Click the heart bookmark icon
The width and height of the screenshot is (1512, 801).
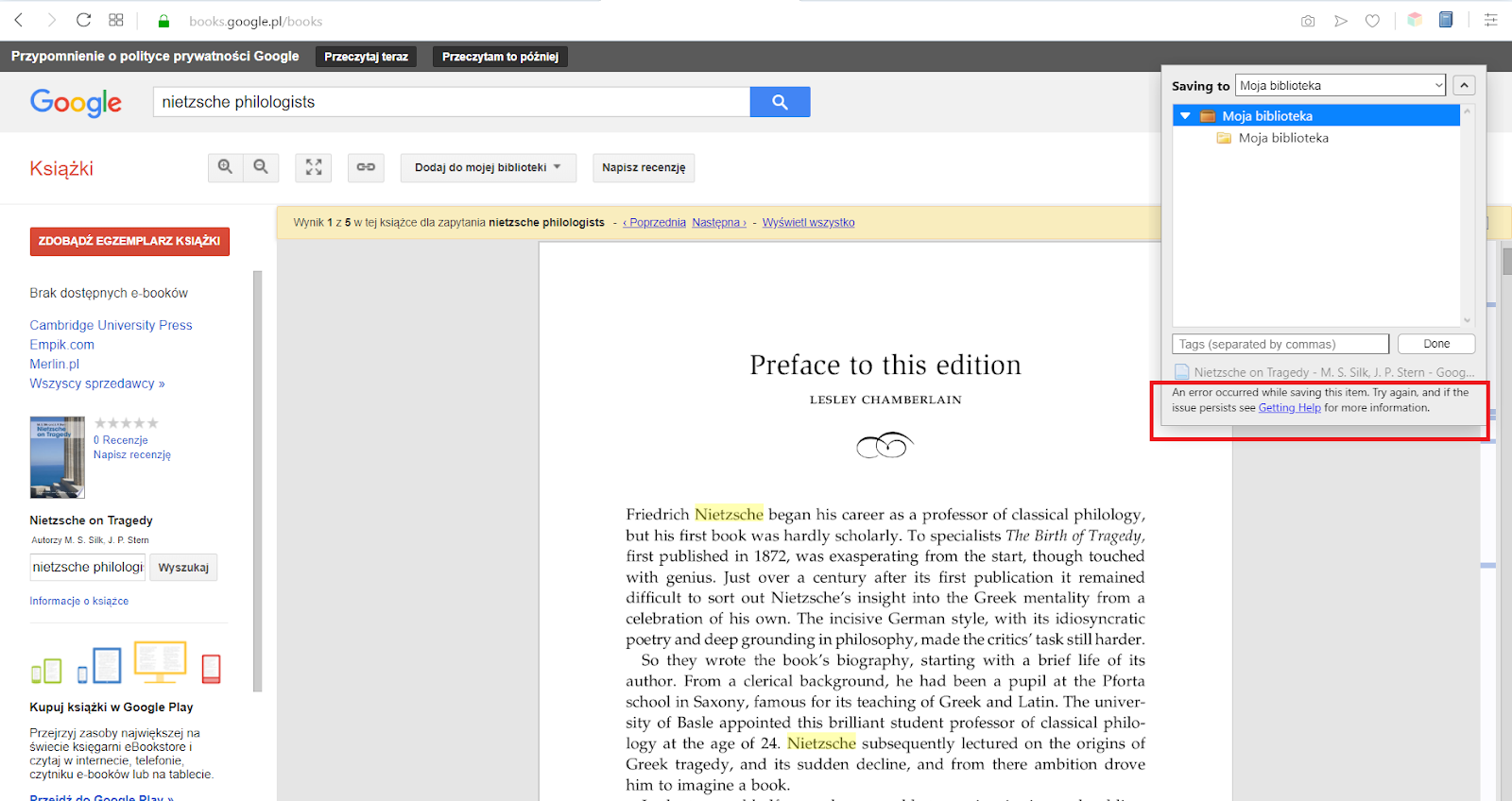pyautogui.click(x=1372, y=21)
